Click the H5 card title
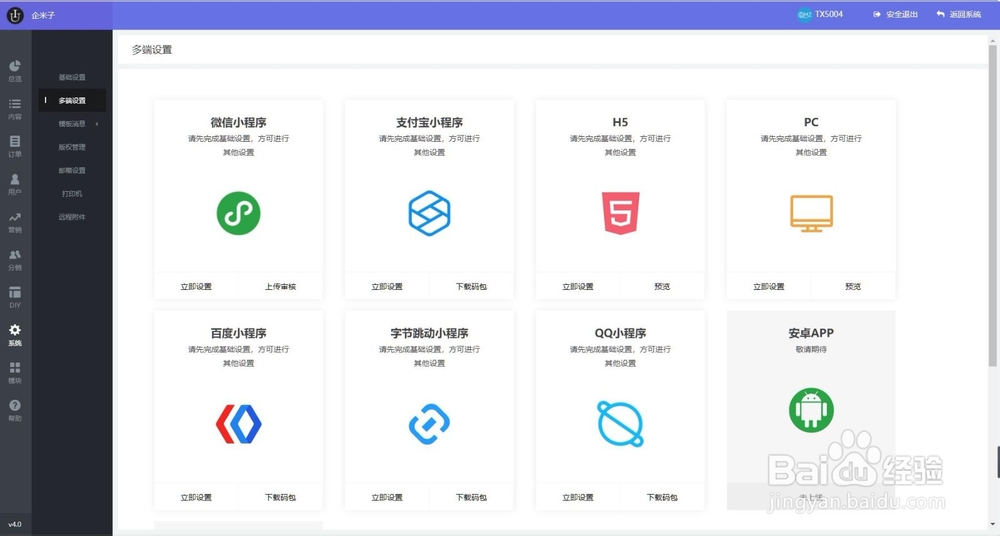 [x=621, y=122]
